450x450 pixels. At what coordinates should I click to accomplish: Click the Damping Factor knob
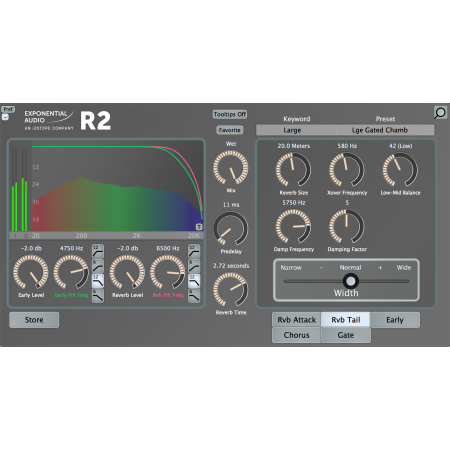pyautogui.click(x=347, y=226)
